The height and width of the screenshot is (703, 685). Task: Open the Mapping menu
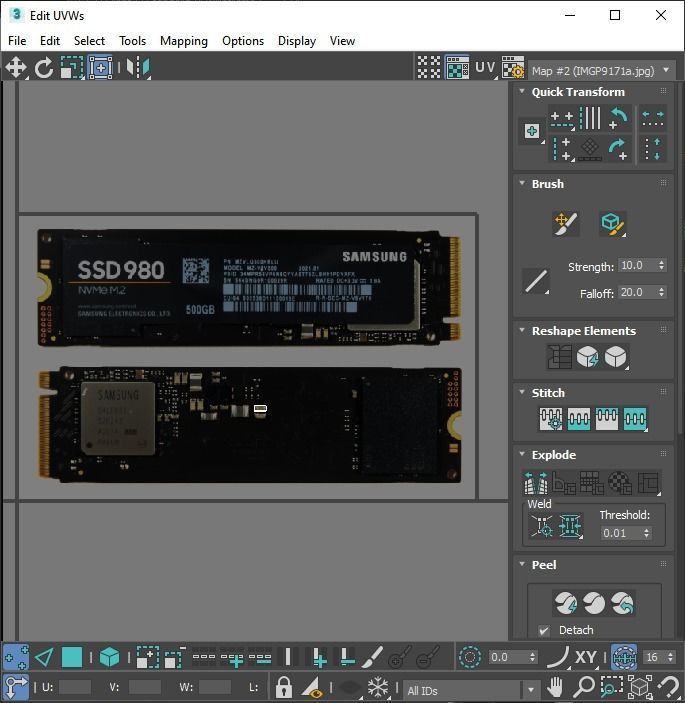[x=184, y=41]
